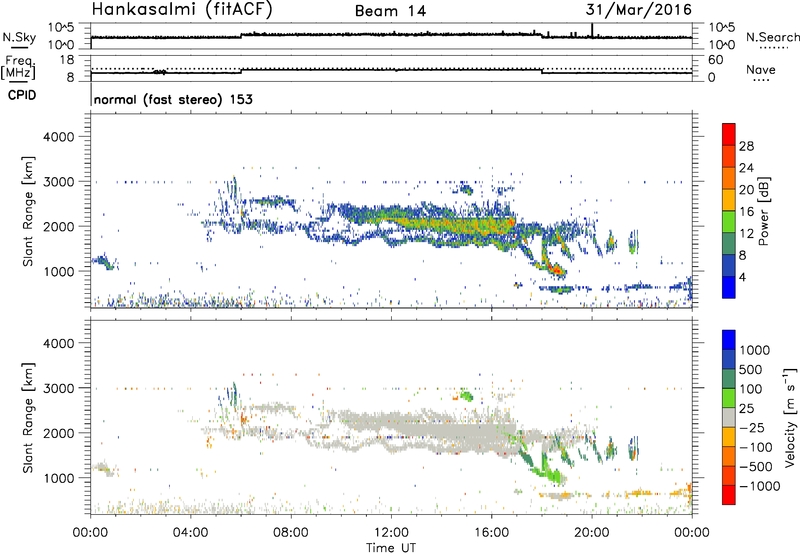
Task: Click the yellow 16 dB Power swatch
Action: [729, 200]
